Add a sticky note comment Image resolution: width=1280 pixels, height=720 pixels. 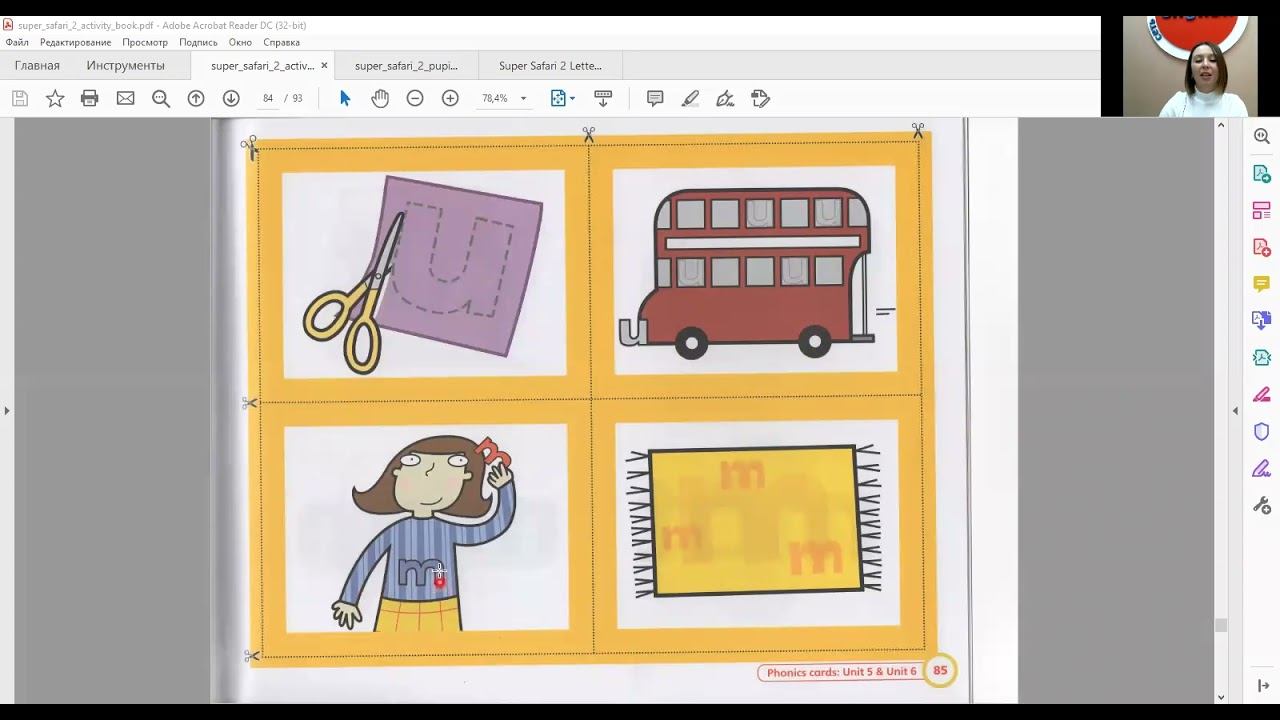tap(655, 98)
